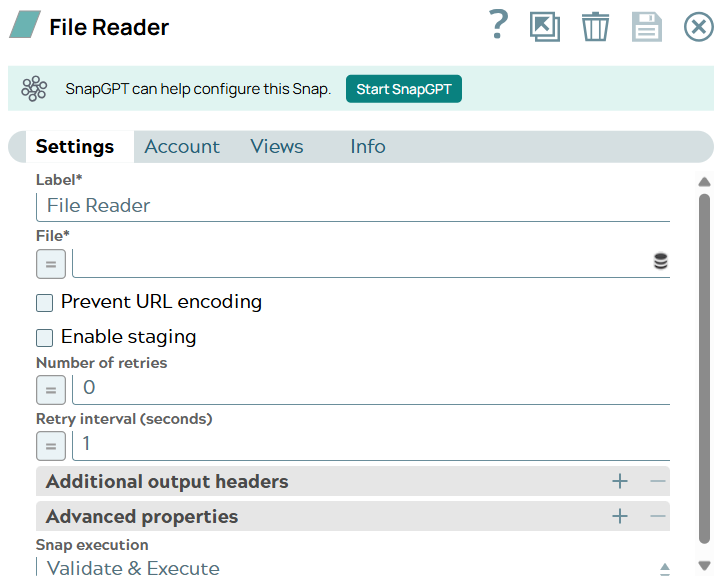Add an Additional output headers row
The height and width of the screenshot is (584, 727).
(x=620, y=482)
